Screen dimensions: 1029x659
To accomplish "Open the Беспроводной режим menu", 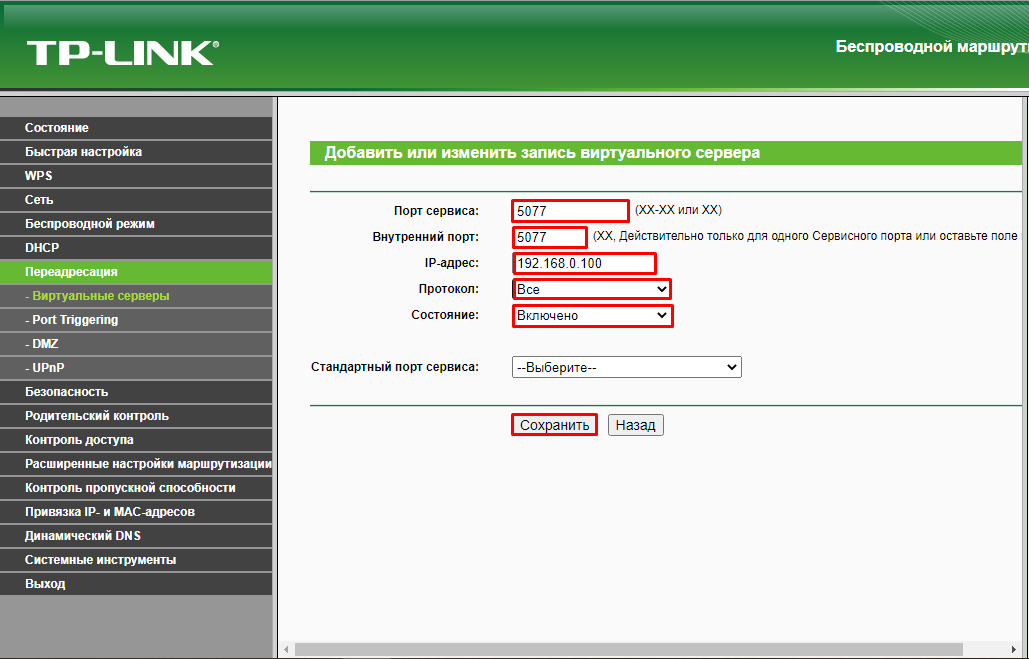I will [x=90, y=224].
